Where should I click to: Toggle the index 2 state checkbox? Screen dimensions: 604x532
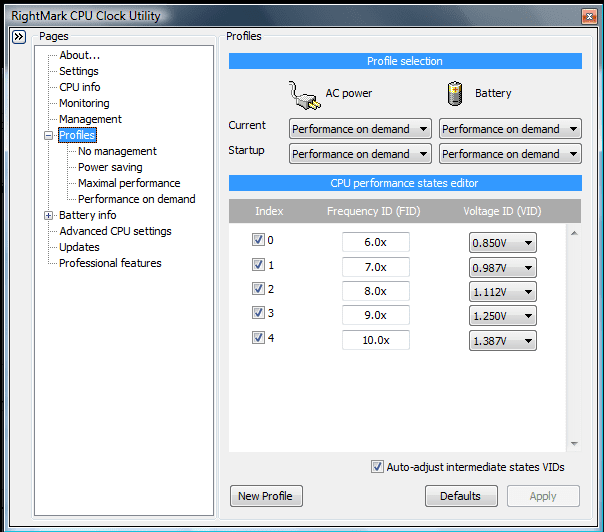pos(258,289)
